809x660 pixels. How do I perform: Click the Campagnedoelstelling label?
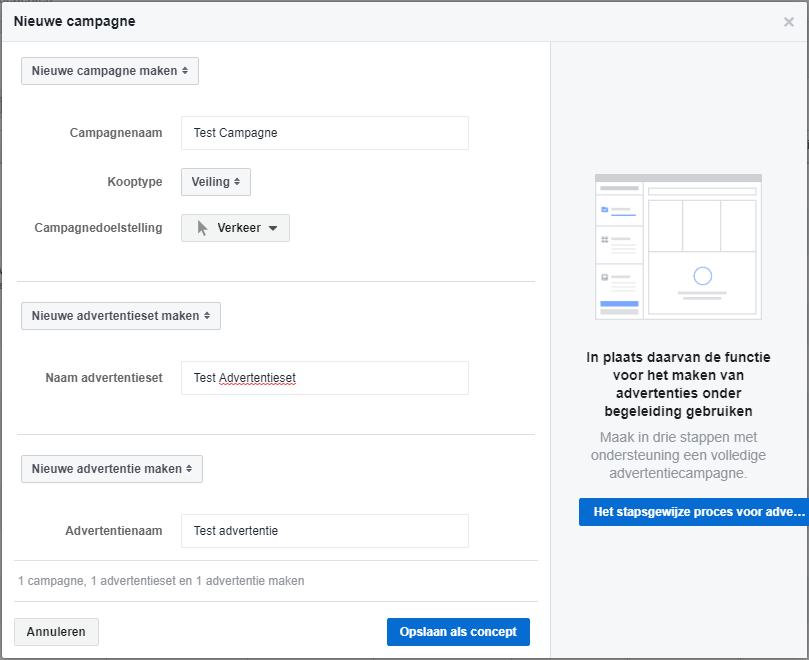click(98, 228)
